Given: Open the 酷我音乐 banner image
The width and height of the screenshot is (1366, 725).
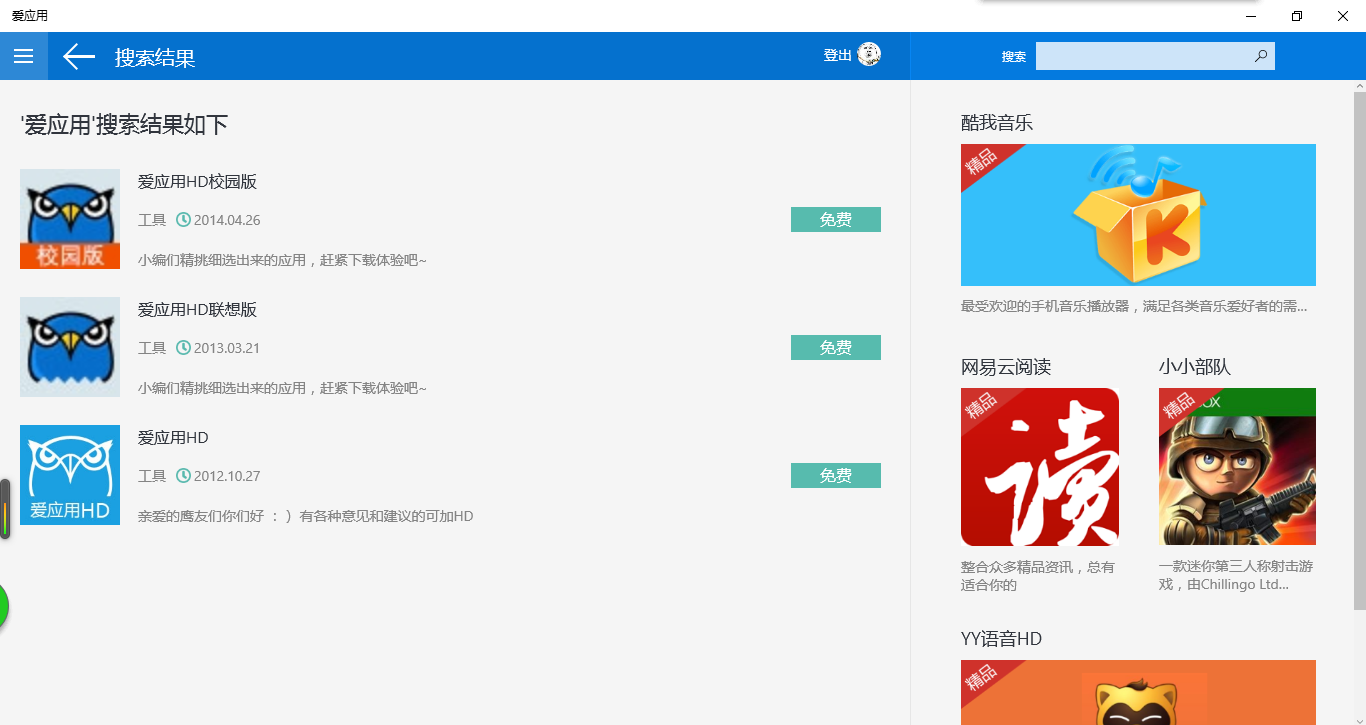Looking at the screenshot, I should pos(1138,215).
